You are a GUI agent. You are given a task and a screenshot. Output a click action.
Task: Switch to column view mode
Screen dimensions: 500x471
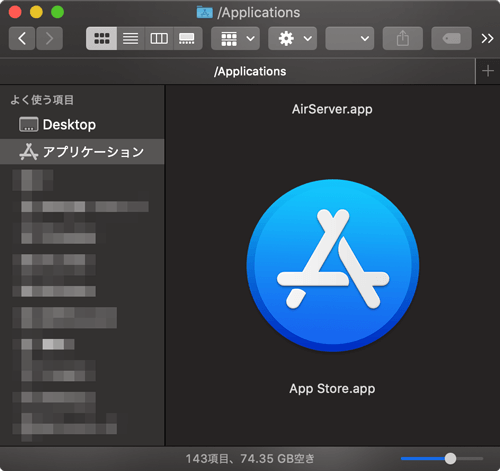click(159, 39)
